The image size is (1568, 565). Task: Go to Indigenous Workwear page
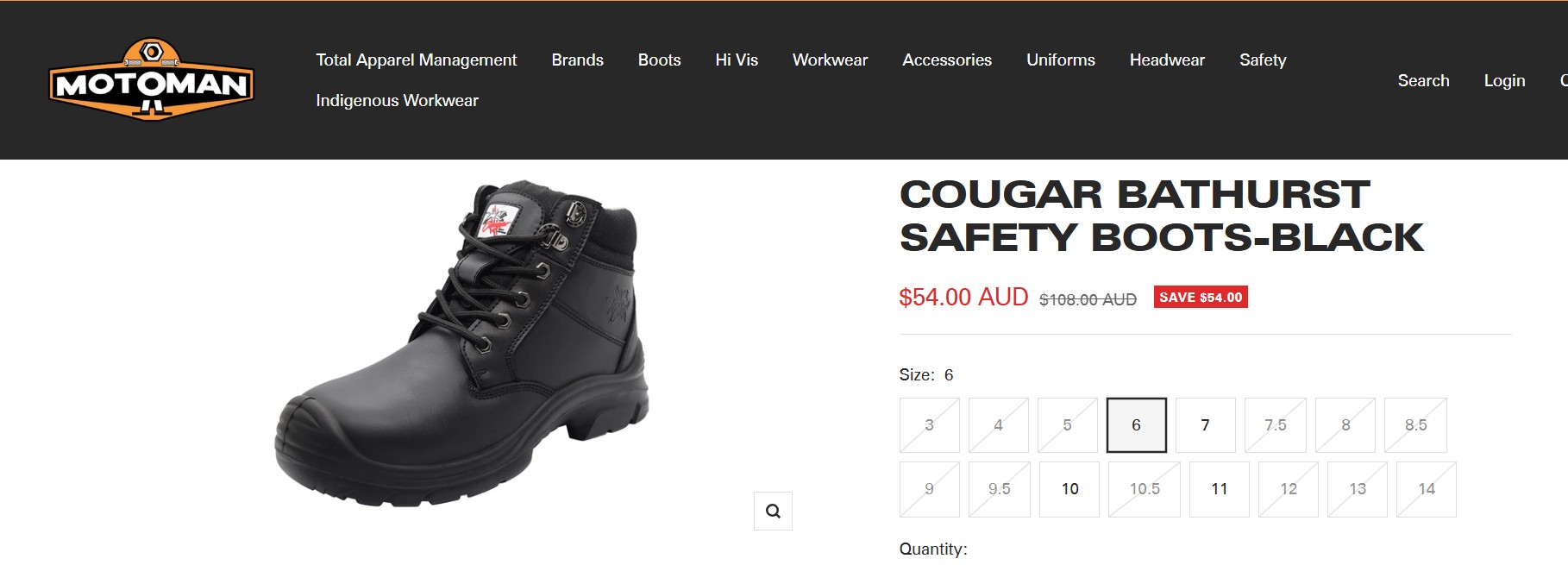coord(397,100)
